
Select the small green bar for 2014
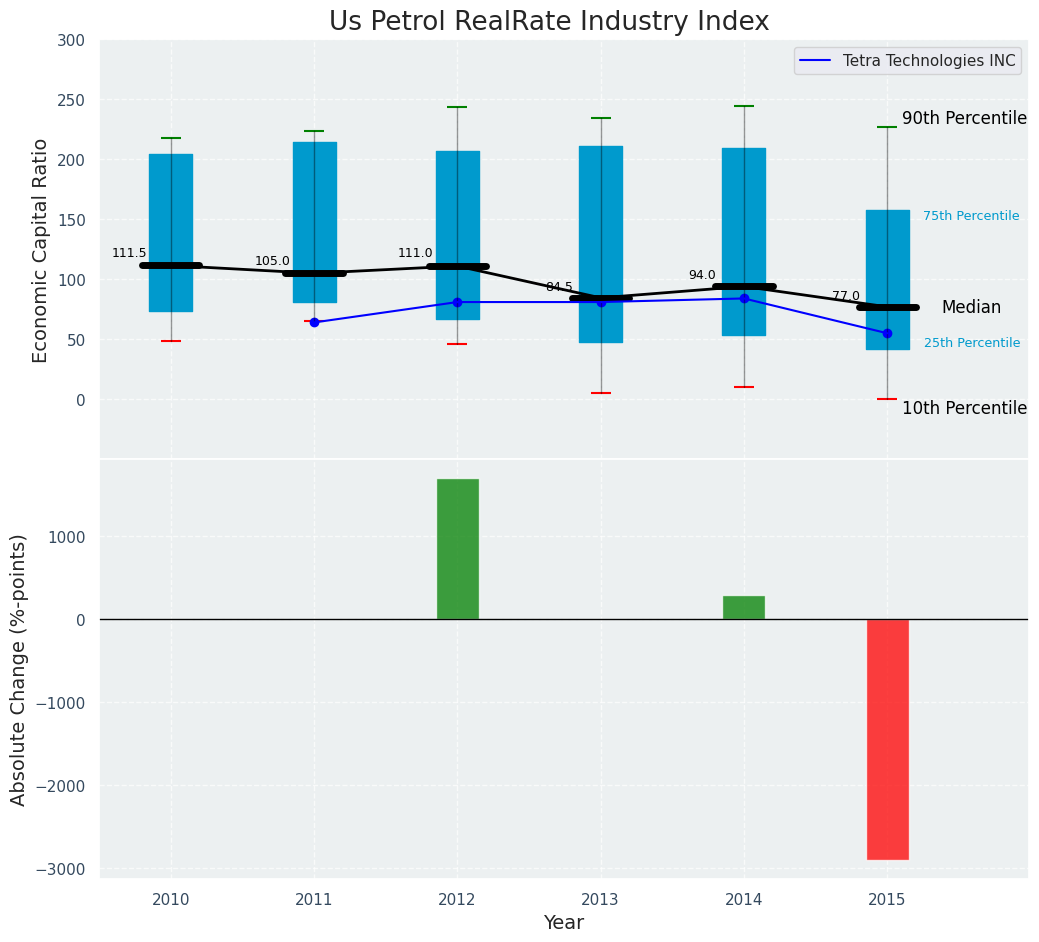pyautogui.click(x=743, y=608)
